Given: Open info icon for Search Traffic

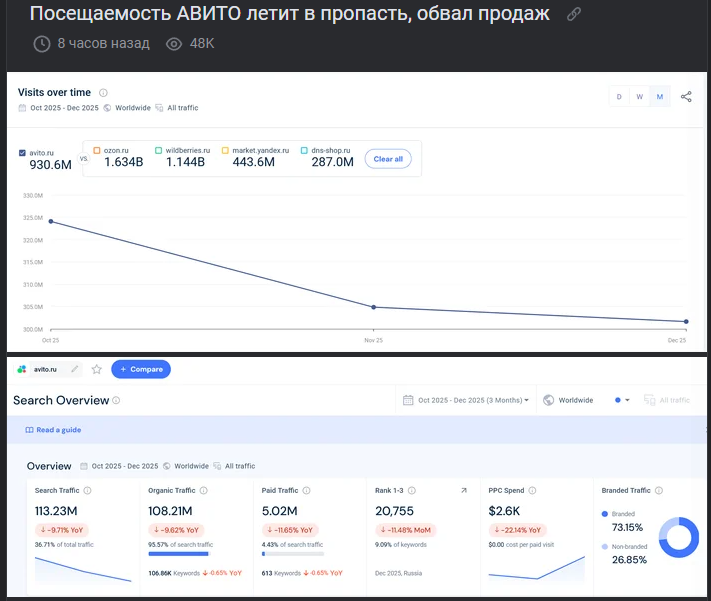Looking at the screenshot, I should point(88,490).
